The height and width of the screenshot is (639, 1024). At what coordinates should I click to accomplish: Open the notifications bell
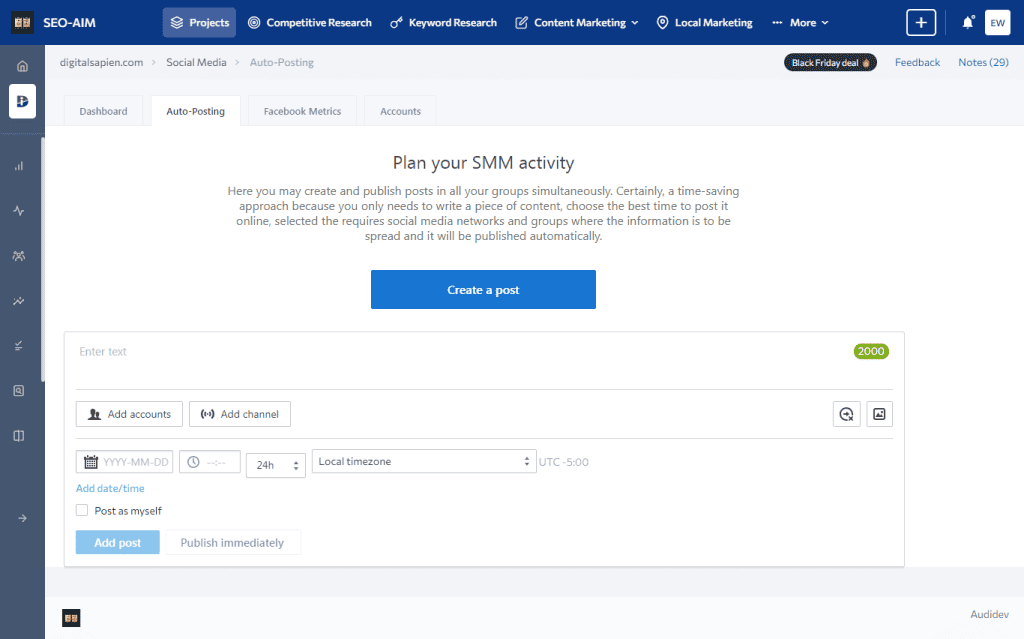click(968, 22)
